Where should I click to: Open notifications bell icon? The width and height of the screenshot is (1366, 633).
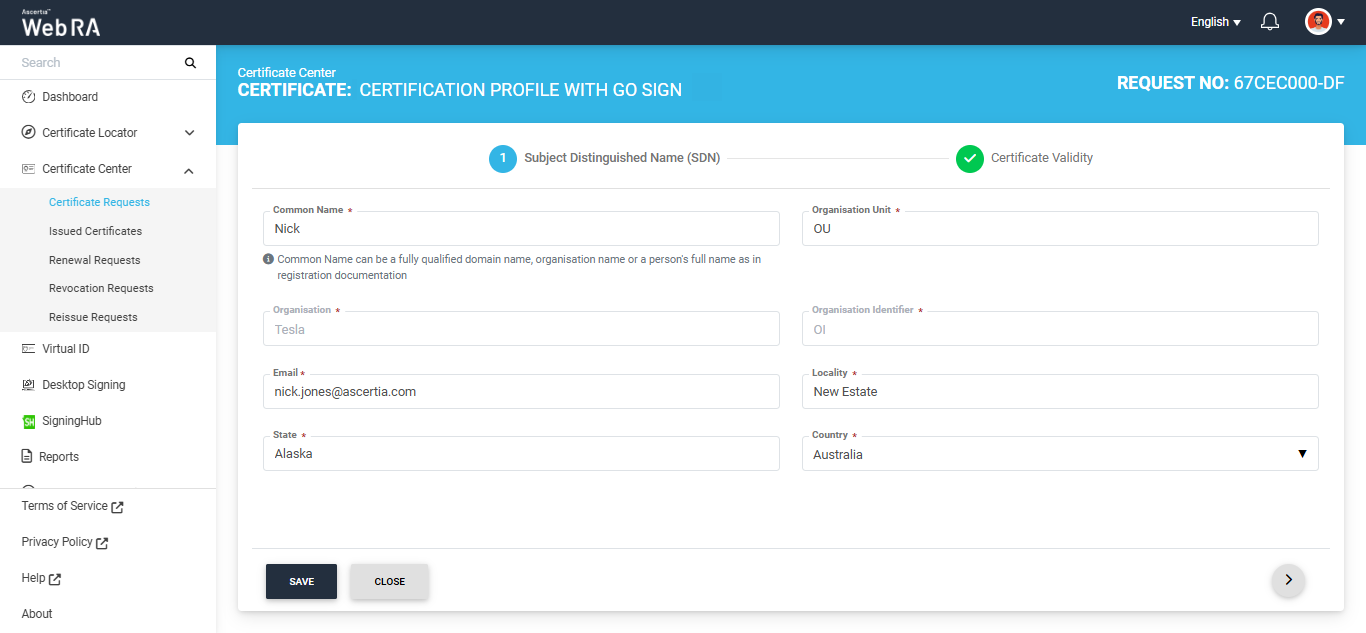[x=1270, y=22]
